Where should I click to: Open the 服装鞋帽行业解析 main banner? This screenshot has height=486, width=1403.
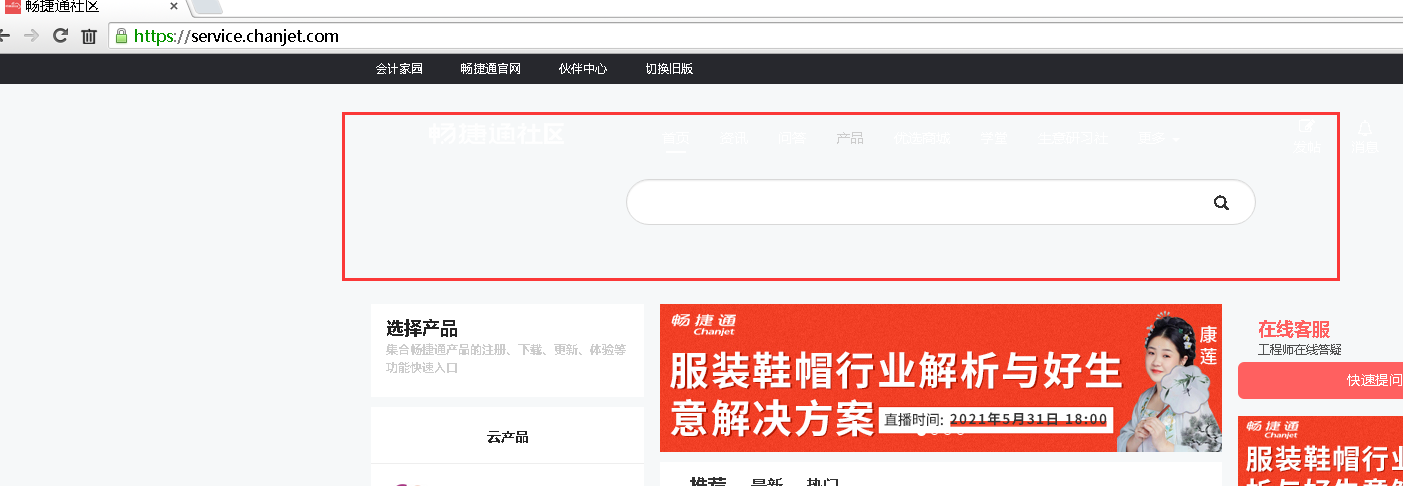point(941,378)
